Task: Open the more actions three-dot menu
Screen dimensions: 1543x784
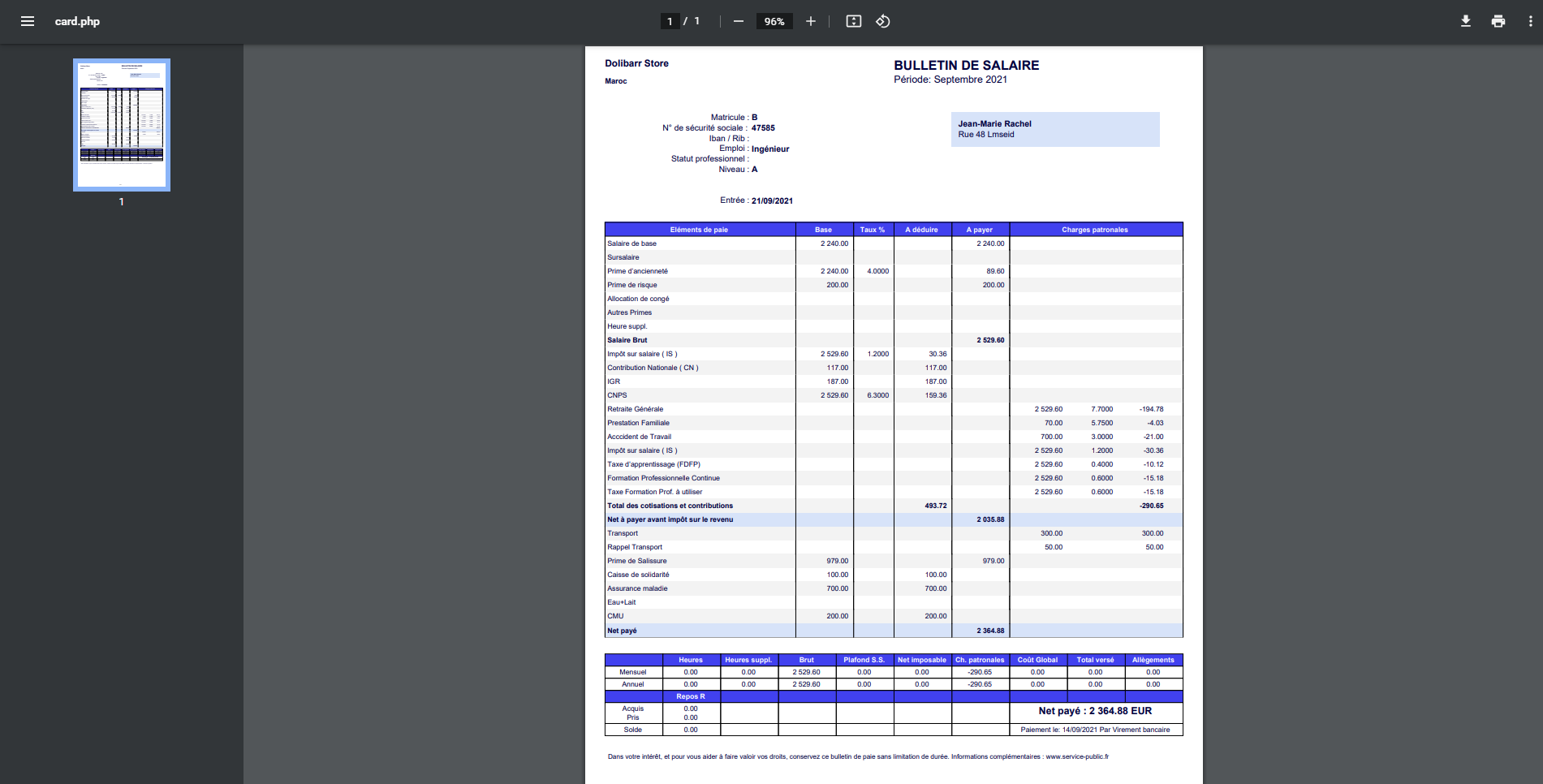Action: pyautogui.click(x=1530, y=21)
